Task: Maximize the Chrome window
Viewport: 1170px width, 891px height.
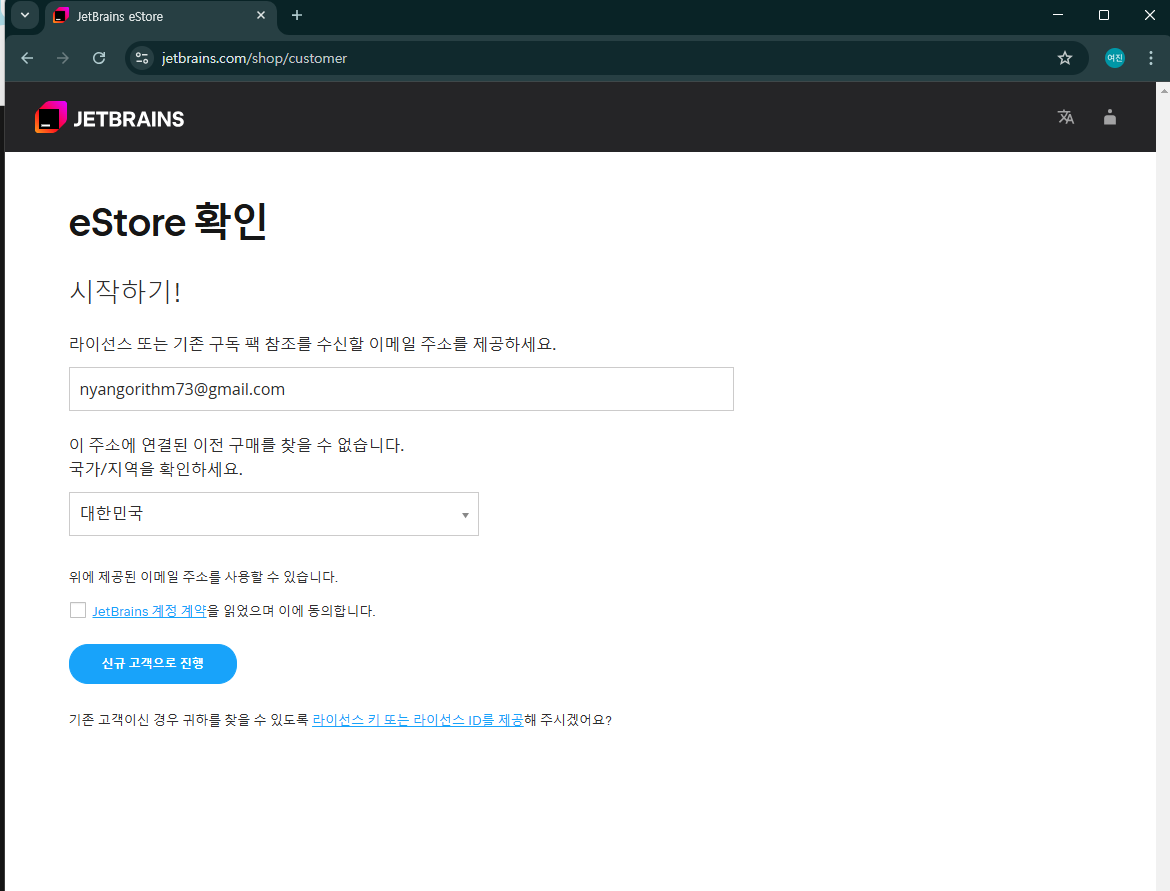Action: pyautogui.click(x=1104, y=15)
